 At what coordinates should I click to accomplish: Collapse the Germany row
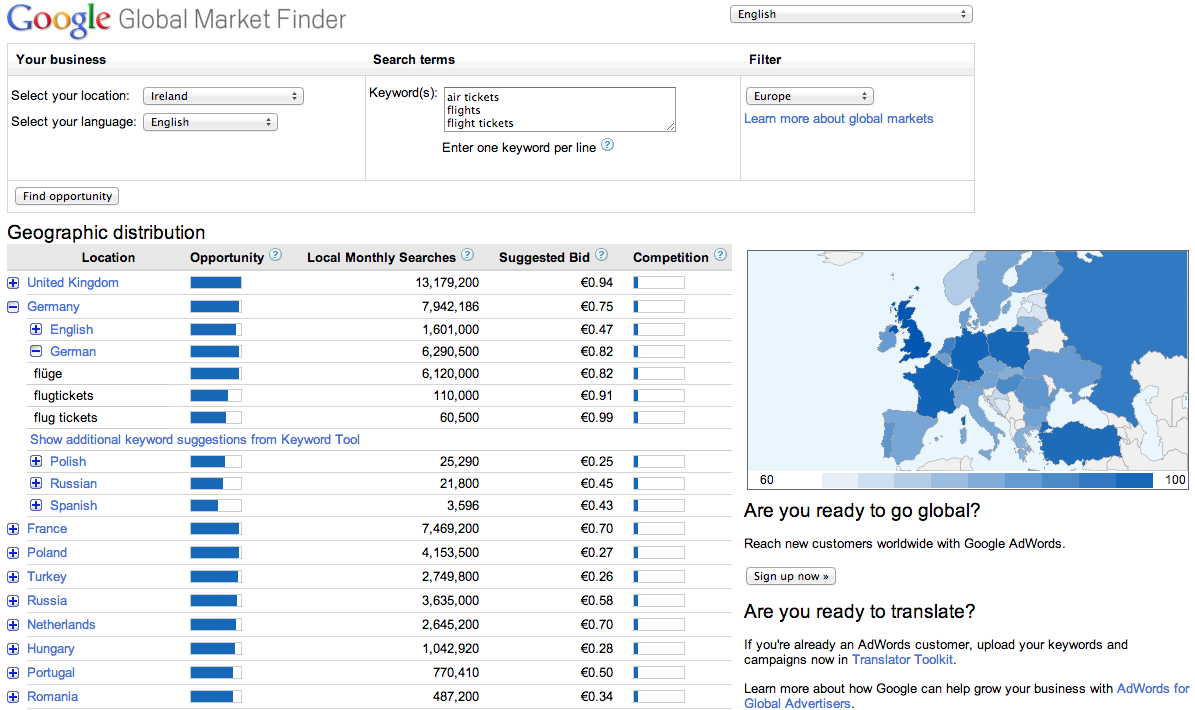click(13, 307)
